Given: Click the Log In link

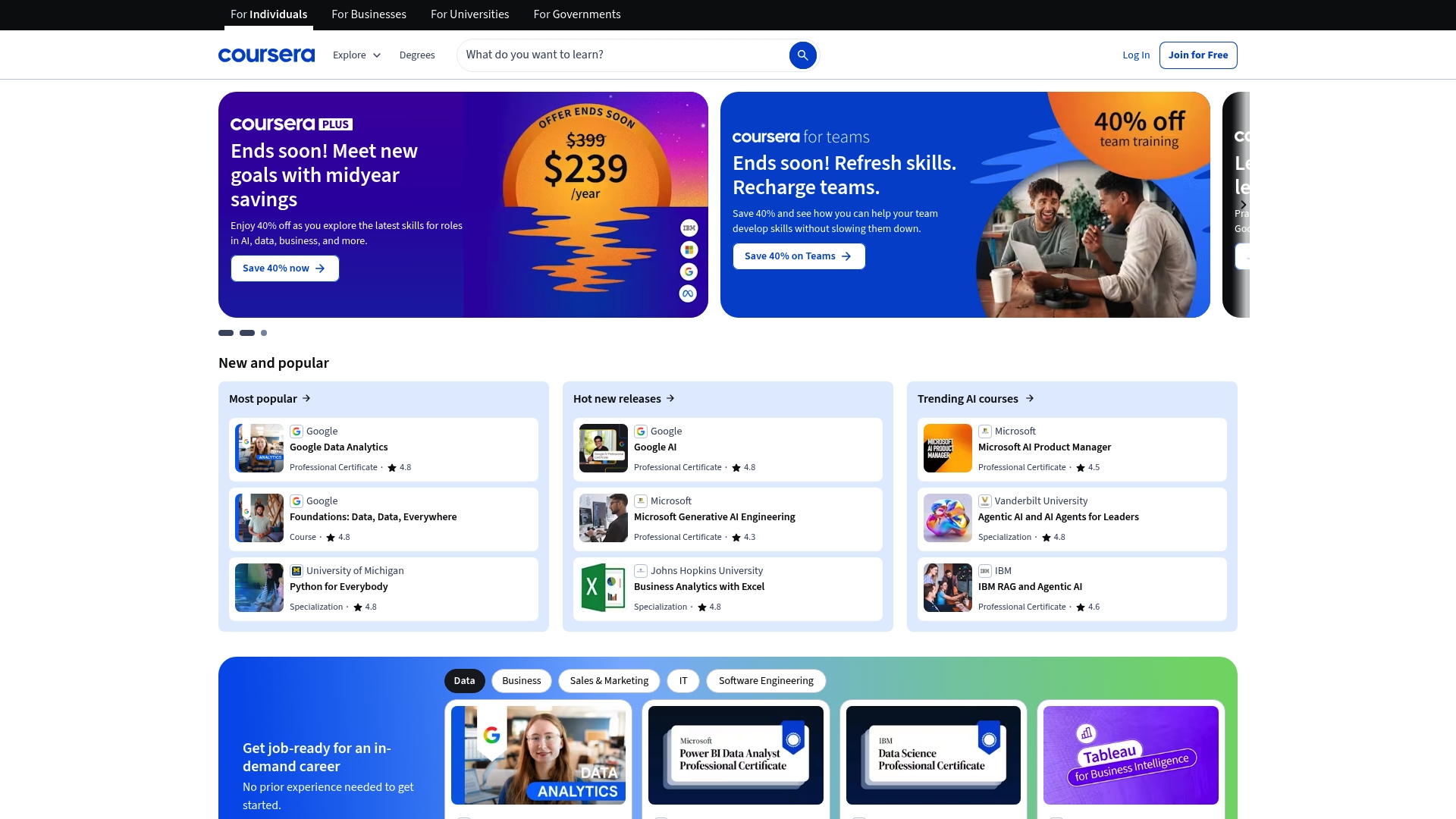Looking at the screenshot, I should [1136, 55].
